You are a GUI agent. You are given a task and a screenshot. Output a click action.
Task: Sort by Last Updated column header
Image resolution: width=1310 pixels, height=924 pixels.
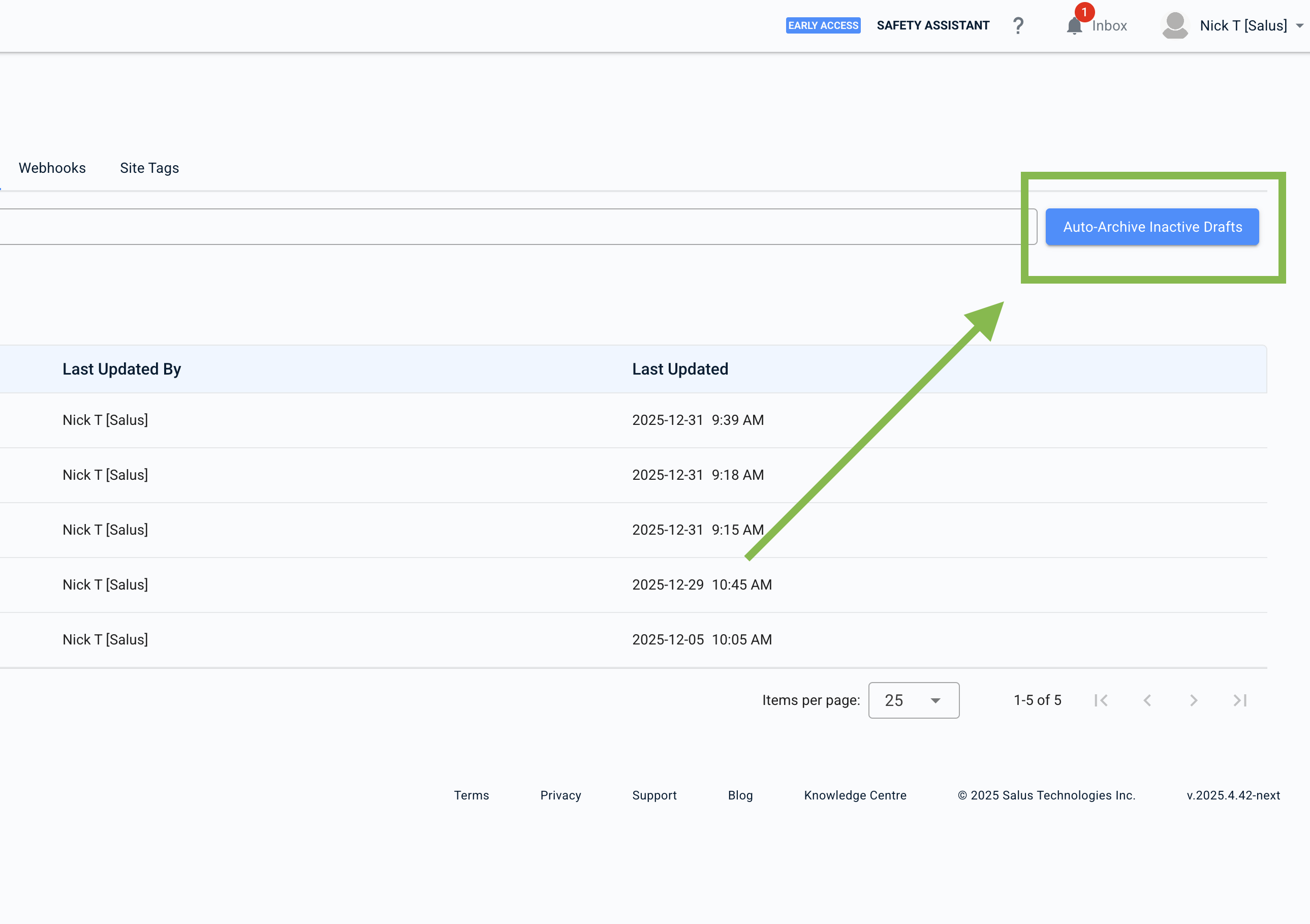[679, 369]
